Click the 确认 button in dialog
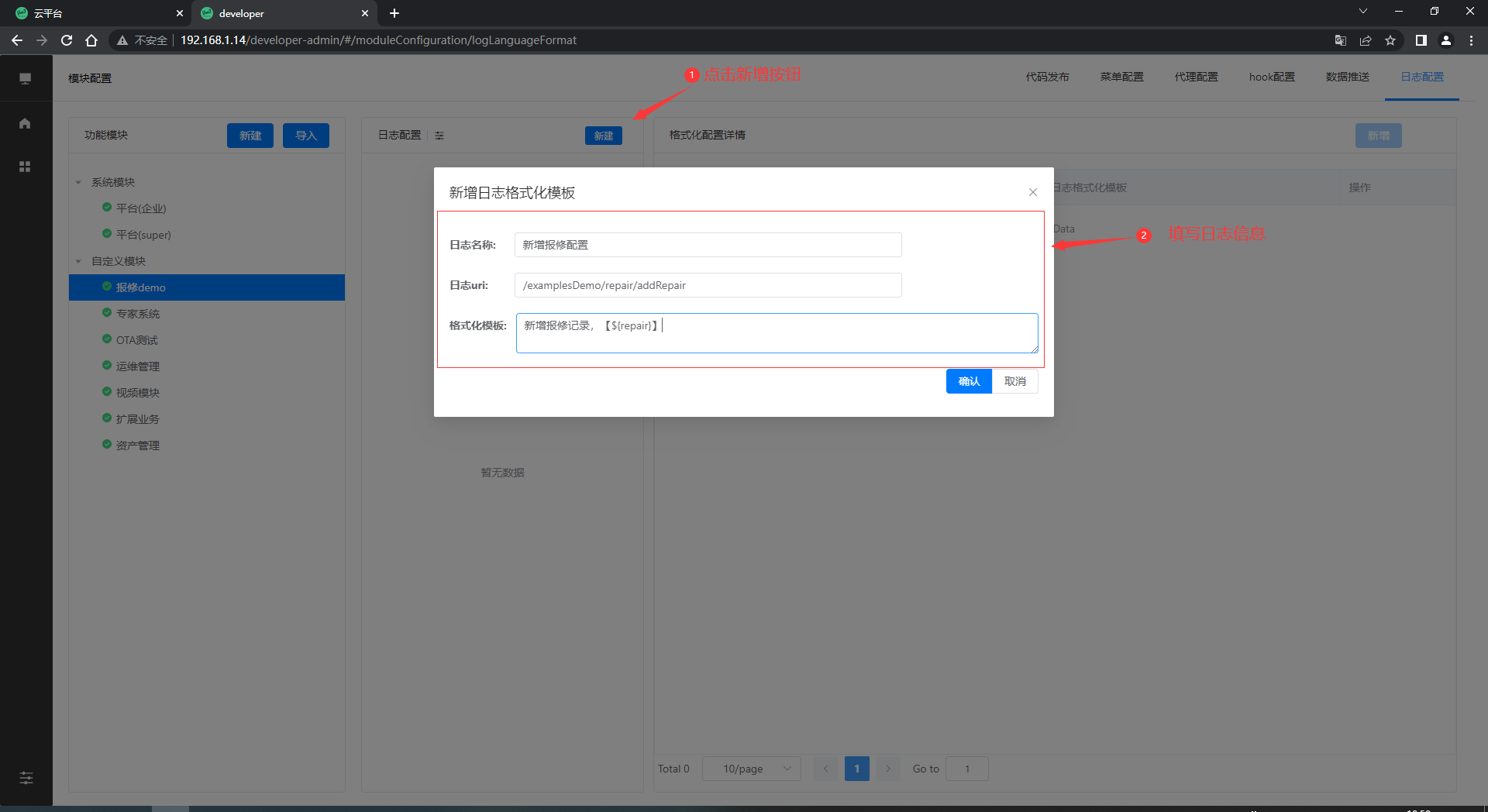Screen dimensions: 1488x812 [x=969, y=381]
